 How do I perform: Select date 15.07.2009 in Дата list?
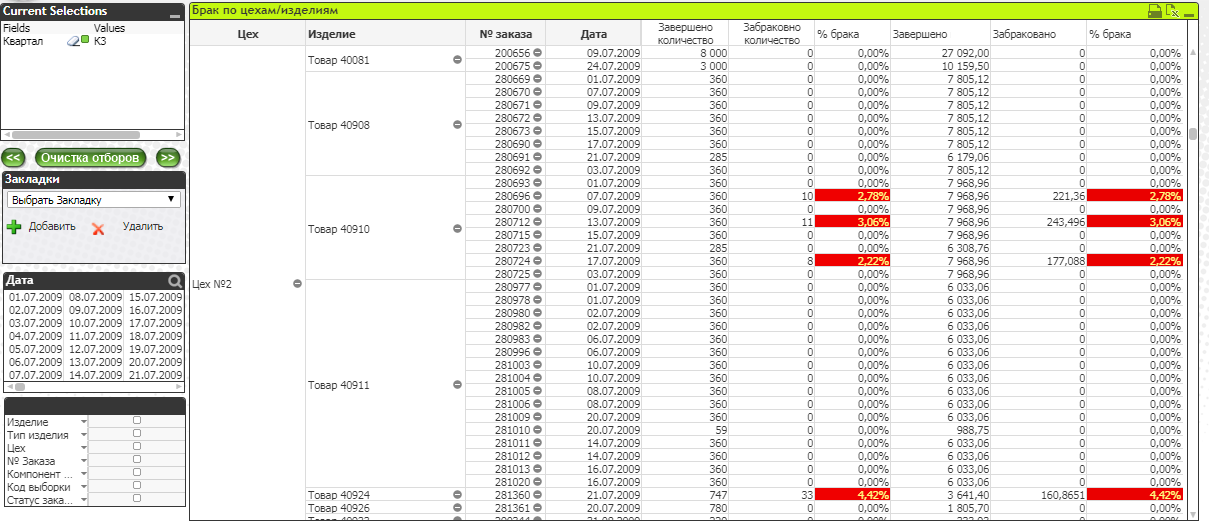[x=152, y=297]
